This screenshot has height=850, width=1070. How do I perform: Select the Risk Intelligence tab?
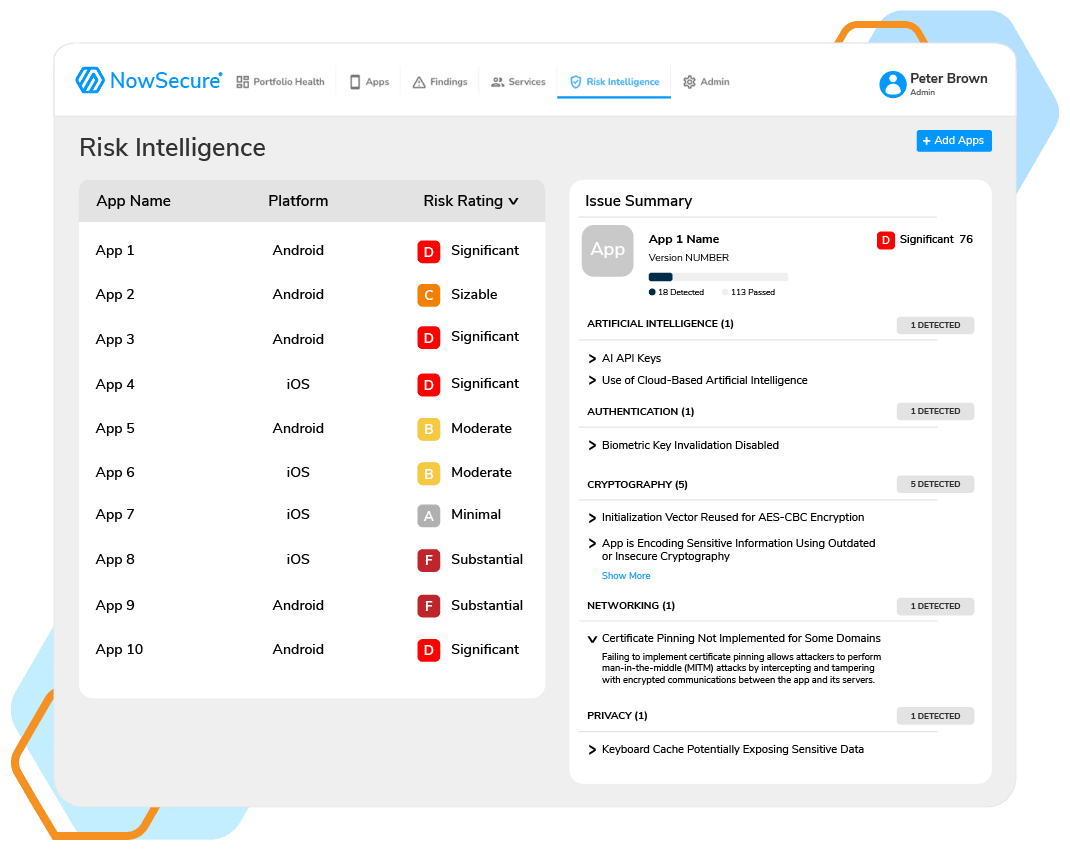(x=613, y=82)
